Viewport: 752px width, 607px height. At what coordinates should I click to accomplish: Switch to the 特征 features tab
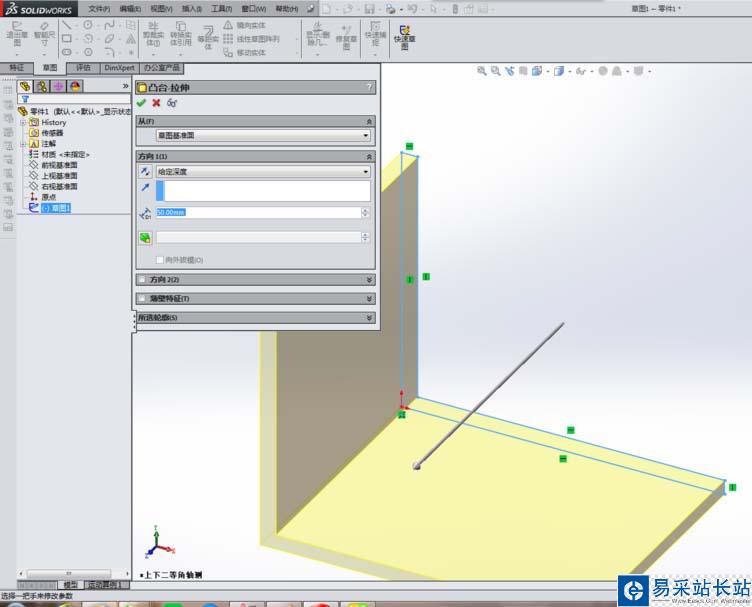pos(17,68)
